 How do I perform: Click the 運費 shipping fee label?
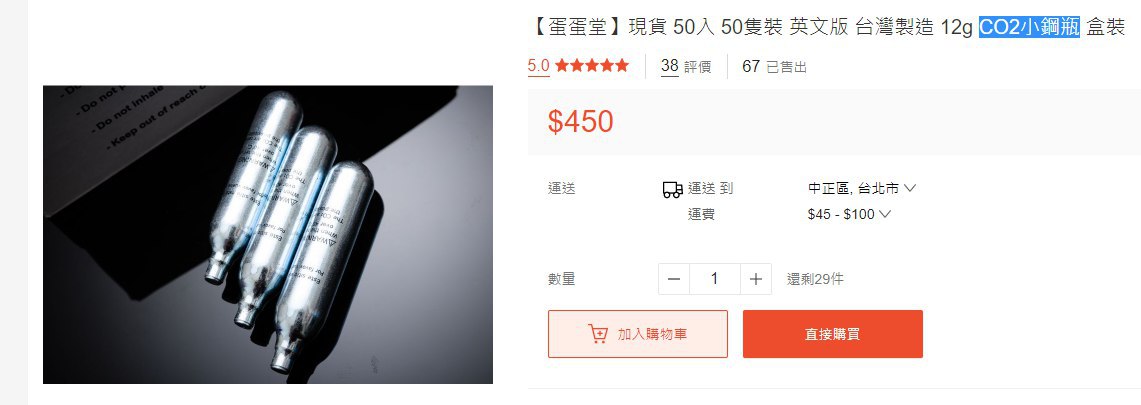[701, 215]
